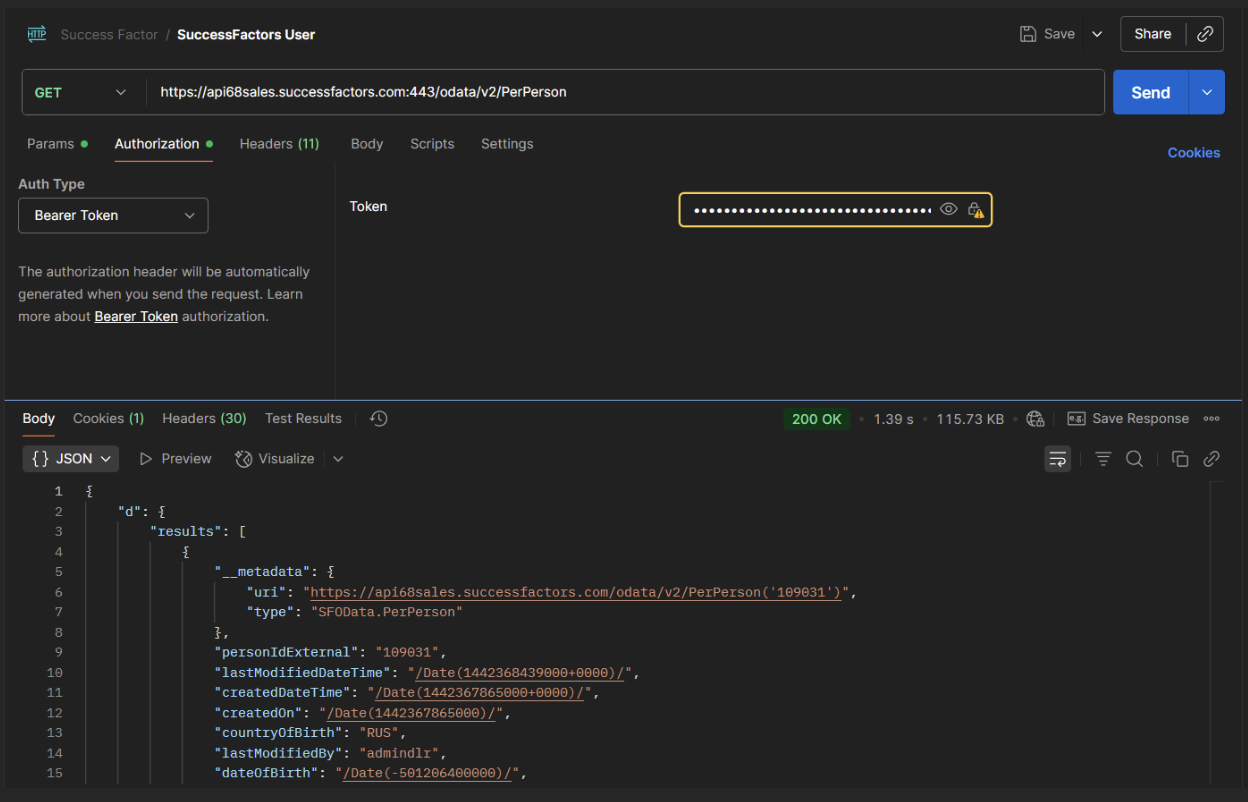Open the response more options ellipsis
This screenshot has height=802, width=1248.
coord(1211,419)
